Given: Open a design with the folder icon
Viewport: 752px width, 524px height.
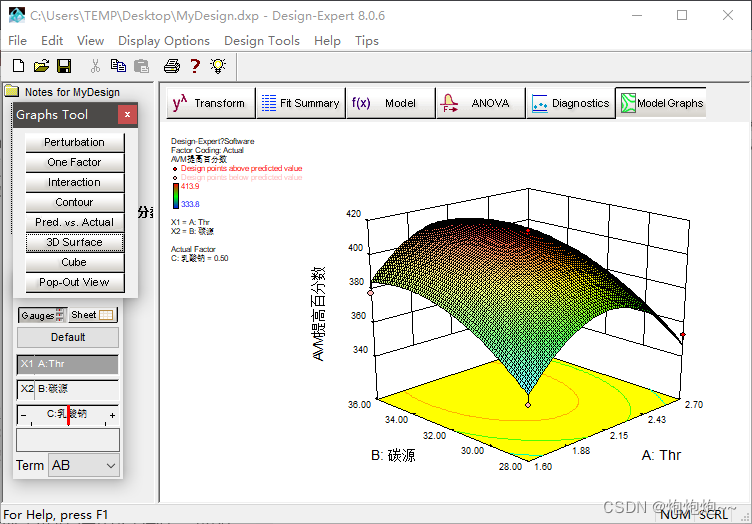Looking at the screenshot, I should (x=41, y=66).
